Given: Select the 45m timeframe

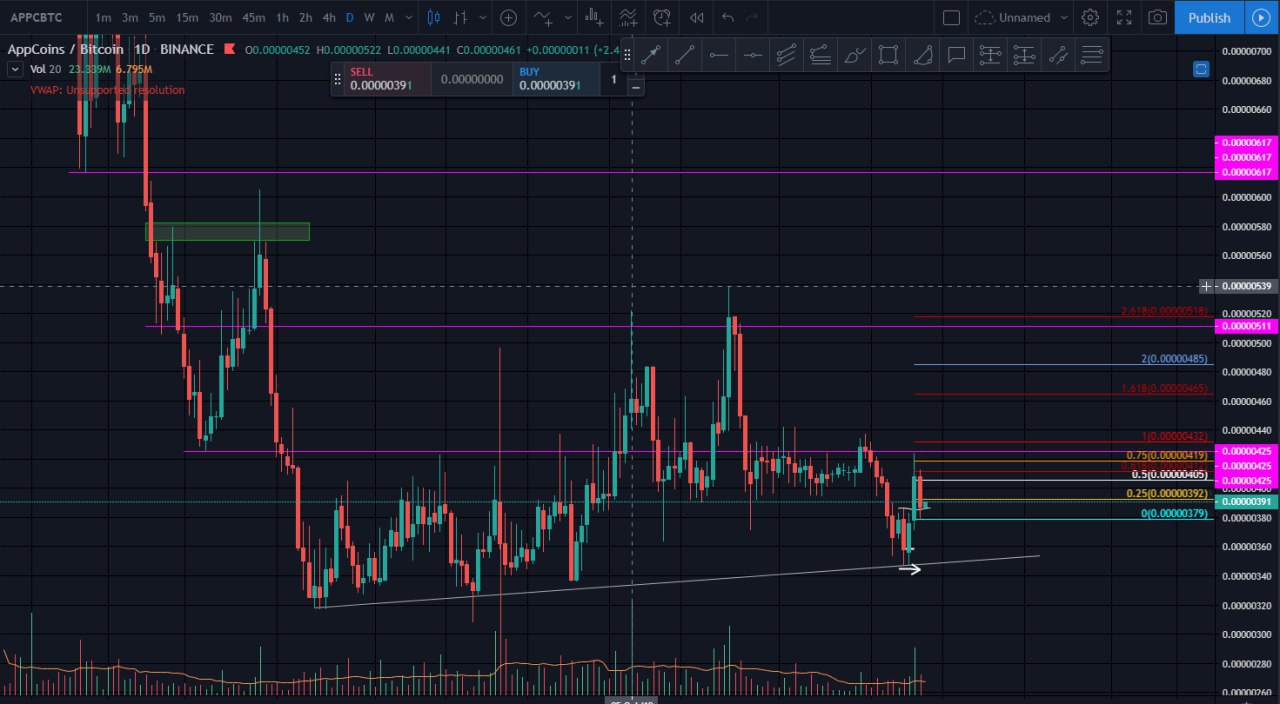Looking at the screenshot, I should (x=254, y=17).
